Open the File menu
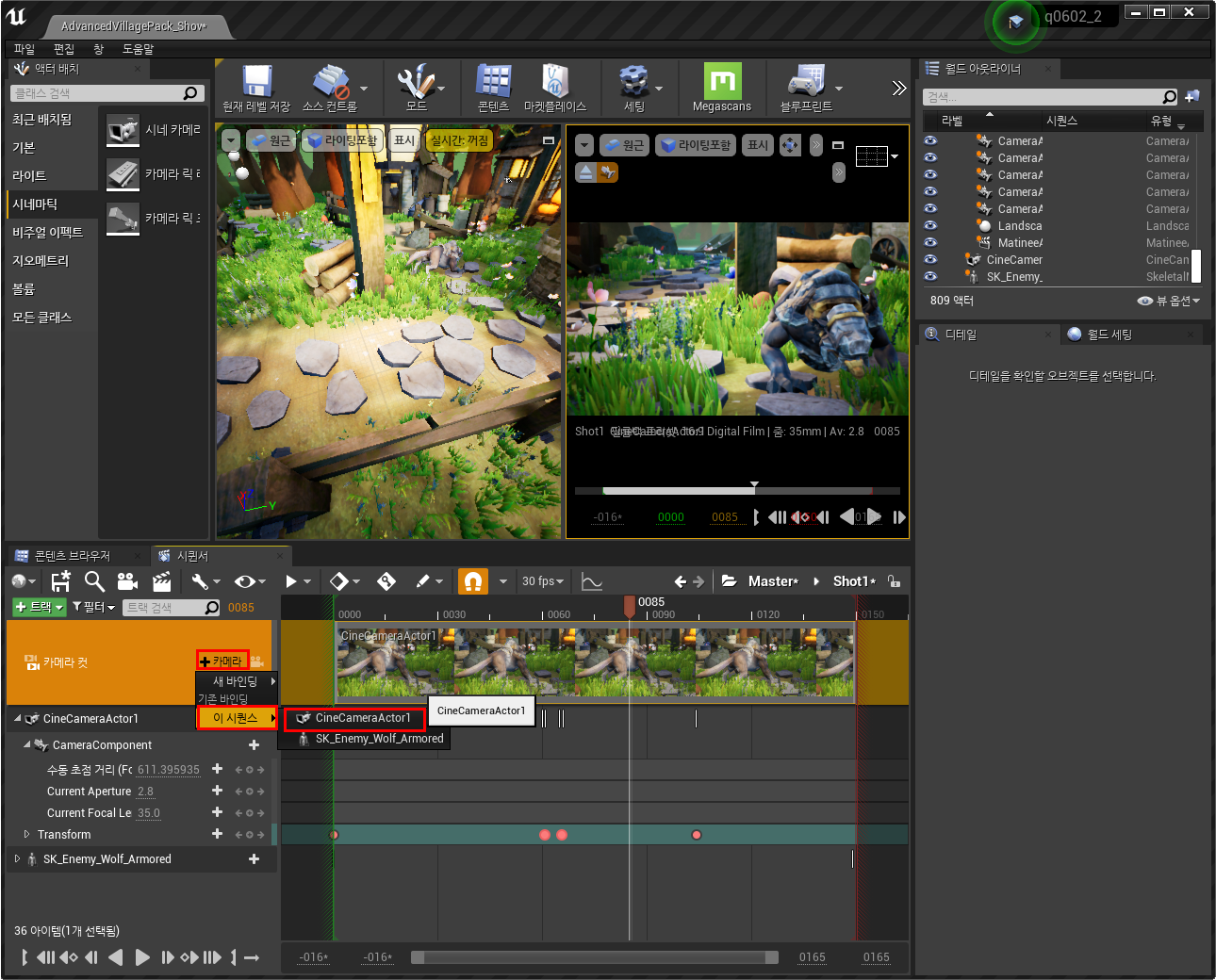The image size is (1216, 980). click(x=25, y=49)
